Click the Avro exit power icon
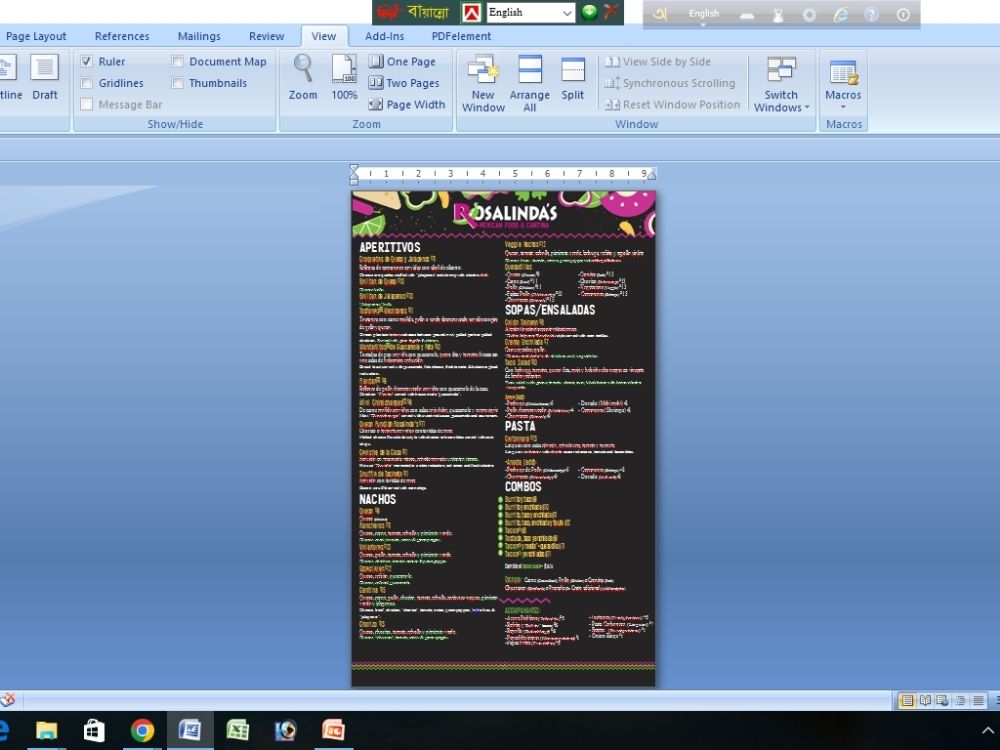The image size is (1000, 750). tap(903, 14)
